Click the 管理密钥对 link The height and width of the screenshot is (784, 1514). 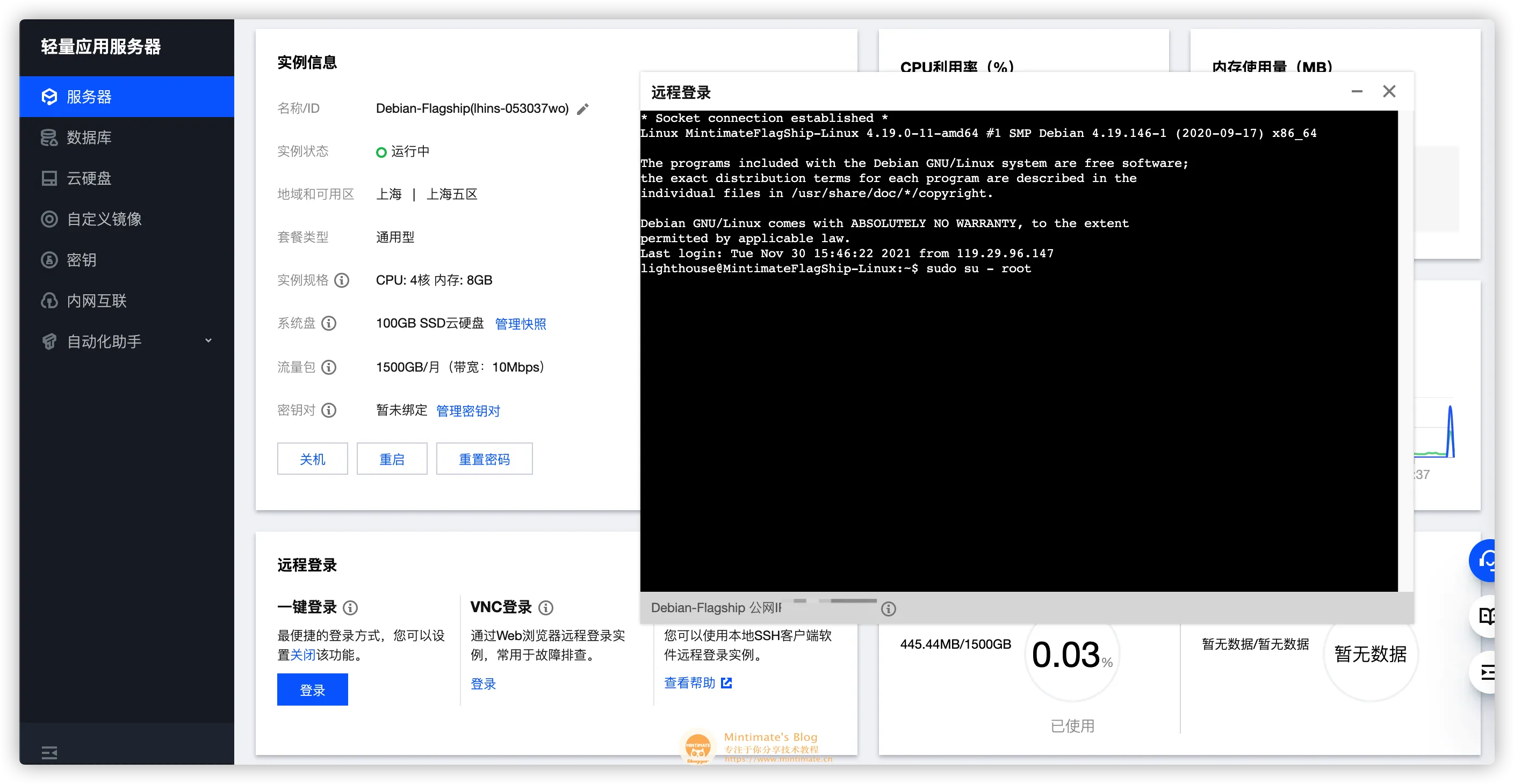pyautogui.click(x=468, y=410)
